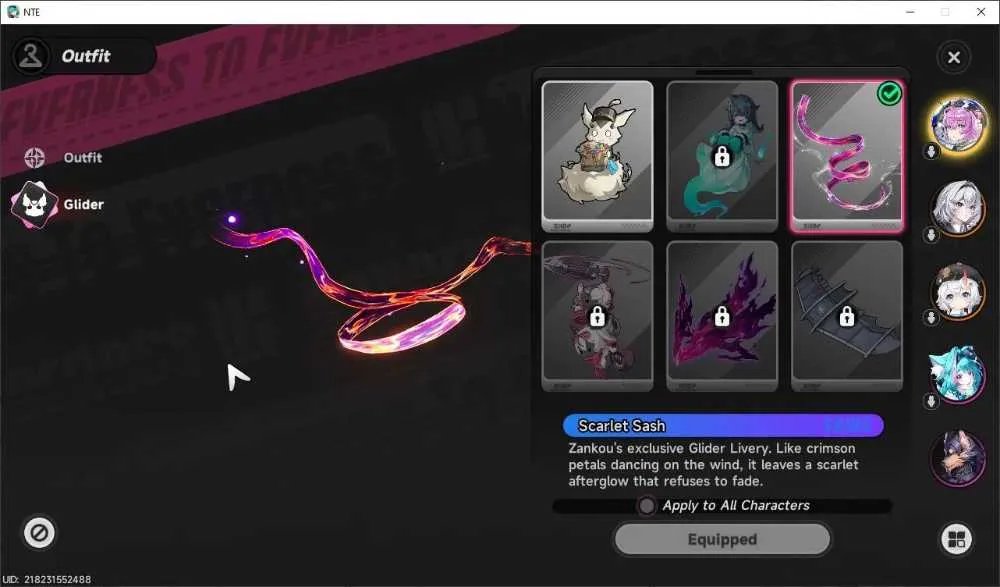Click the glowing ribbon glider preview

coord(373,287)
